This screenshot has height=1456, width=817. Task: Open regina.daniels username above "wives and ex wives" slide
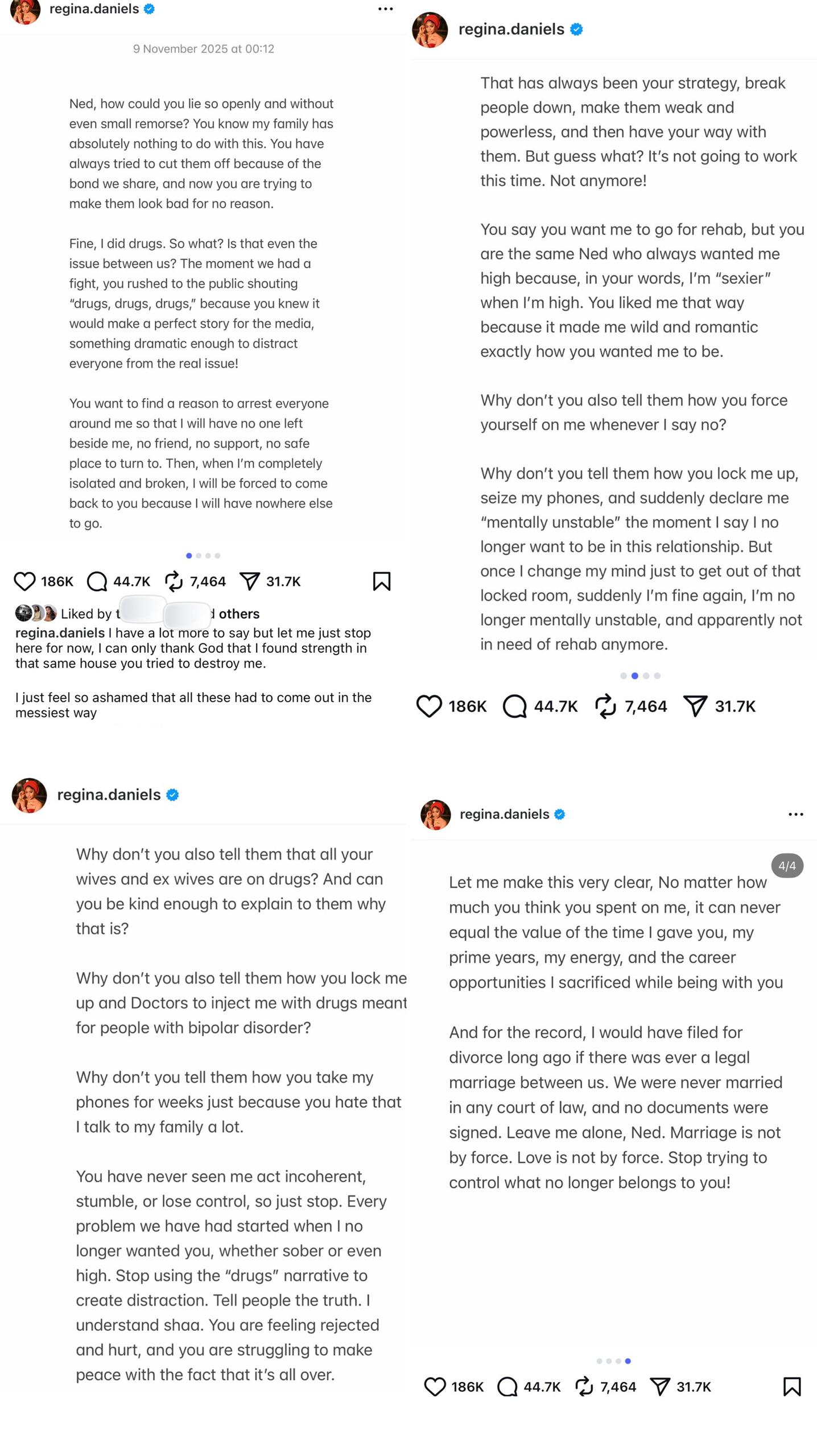tap(109, 795)
